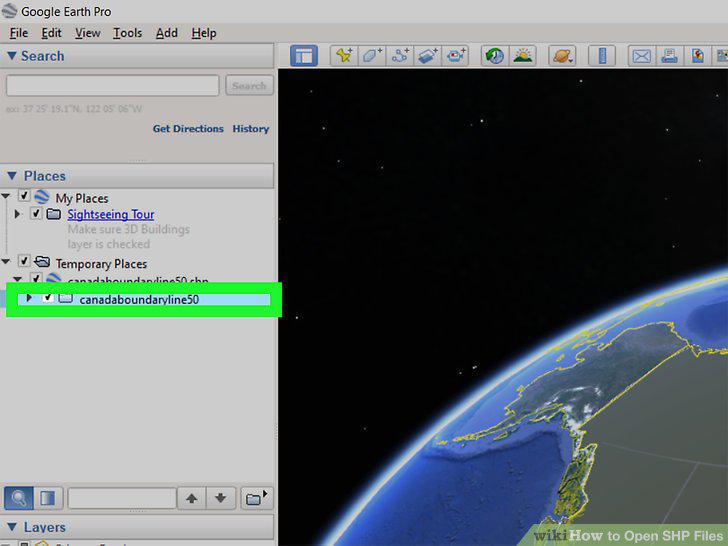This screenshot has width=728, height=546.
Task: Click the Places filter text field
Action: pyautogui.click(x=122, y=499)
